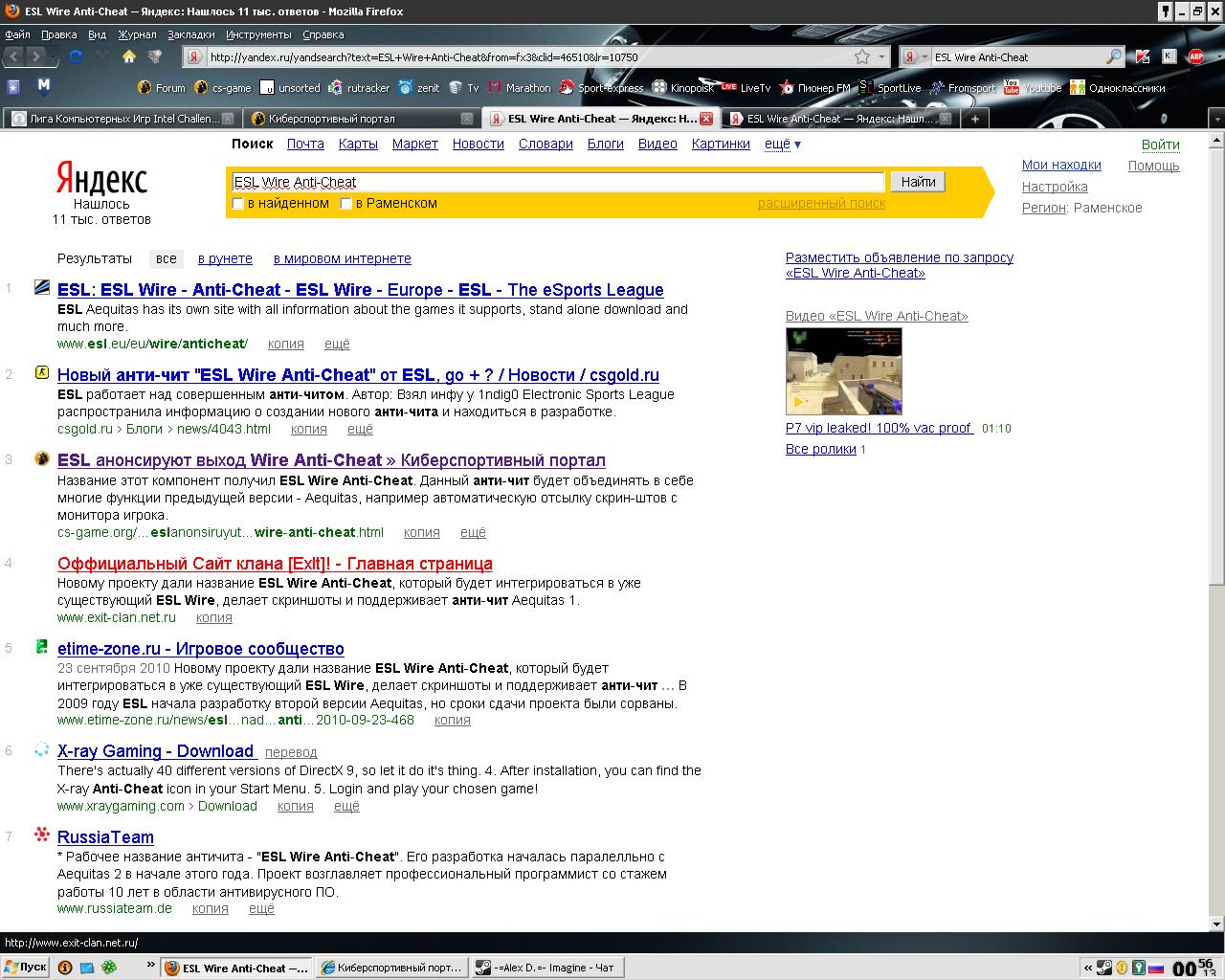Open the Журнал menu
This screenshot has width=1225, height=980.
[137, 34]
